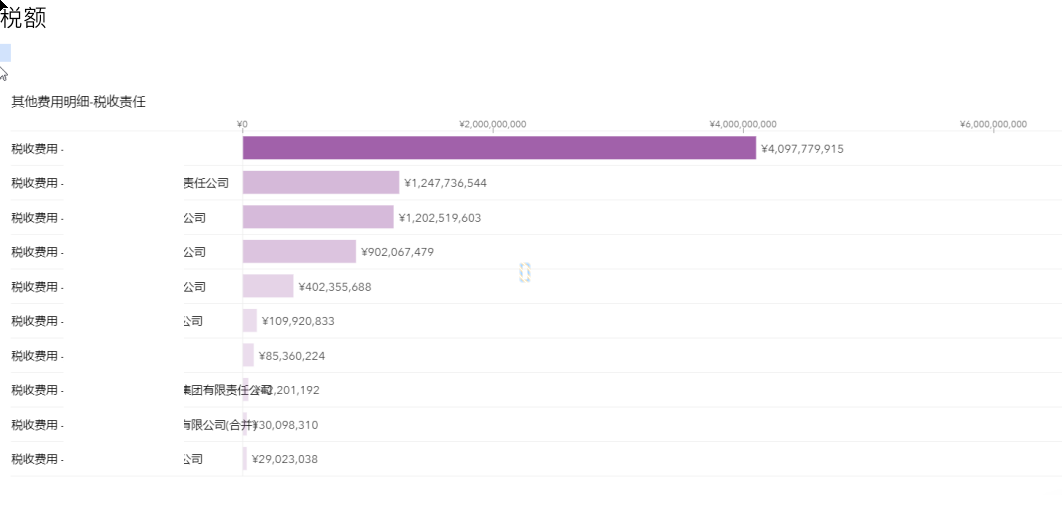Click the ¥4,097,779,915 data value label

[x=802, y=149]
